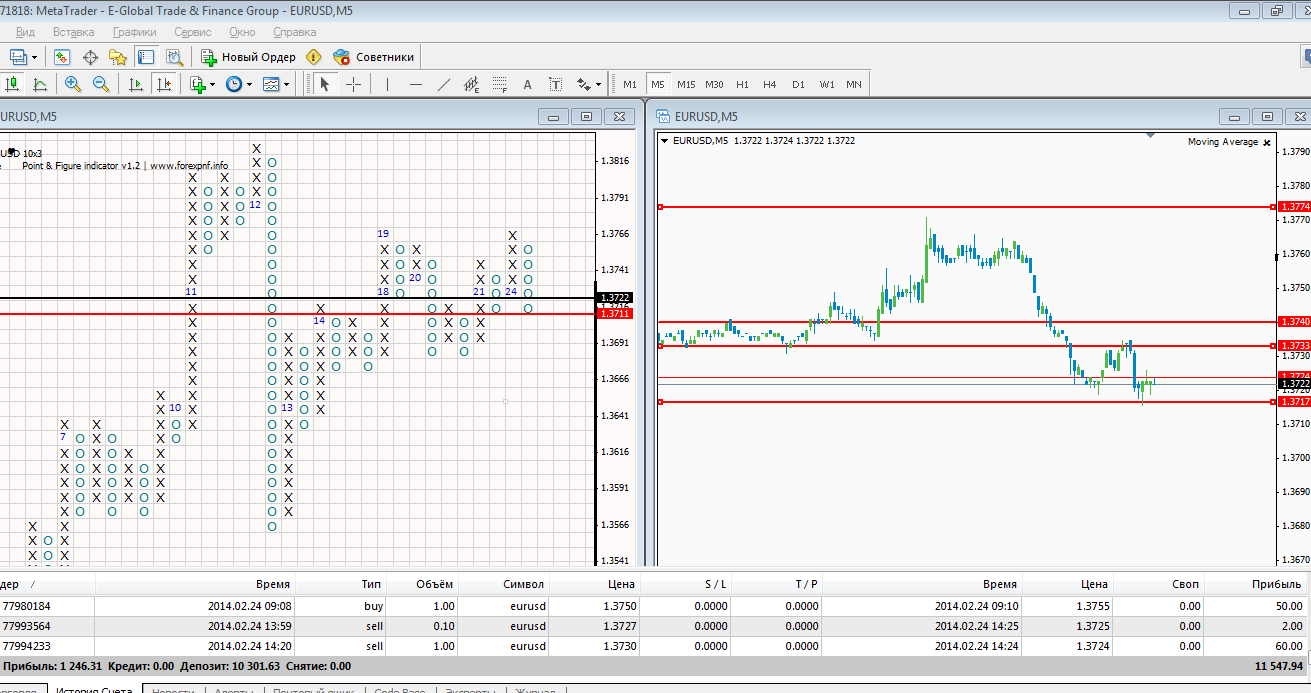1311x693 pixels.
Task: Expand the EURUSD,M5 chart trade triangle
Action: coord(664,141)
